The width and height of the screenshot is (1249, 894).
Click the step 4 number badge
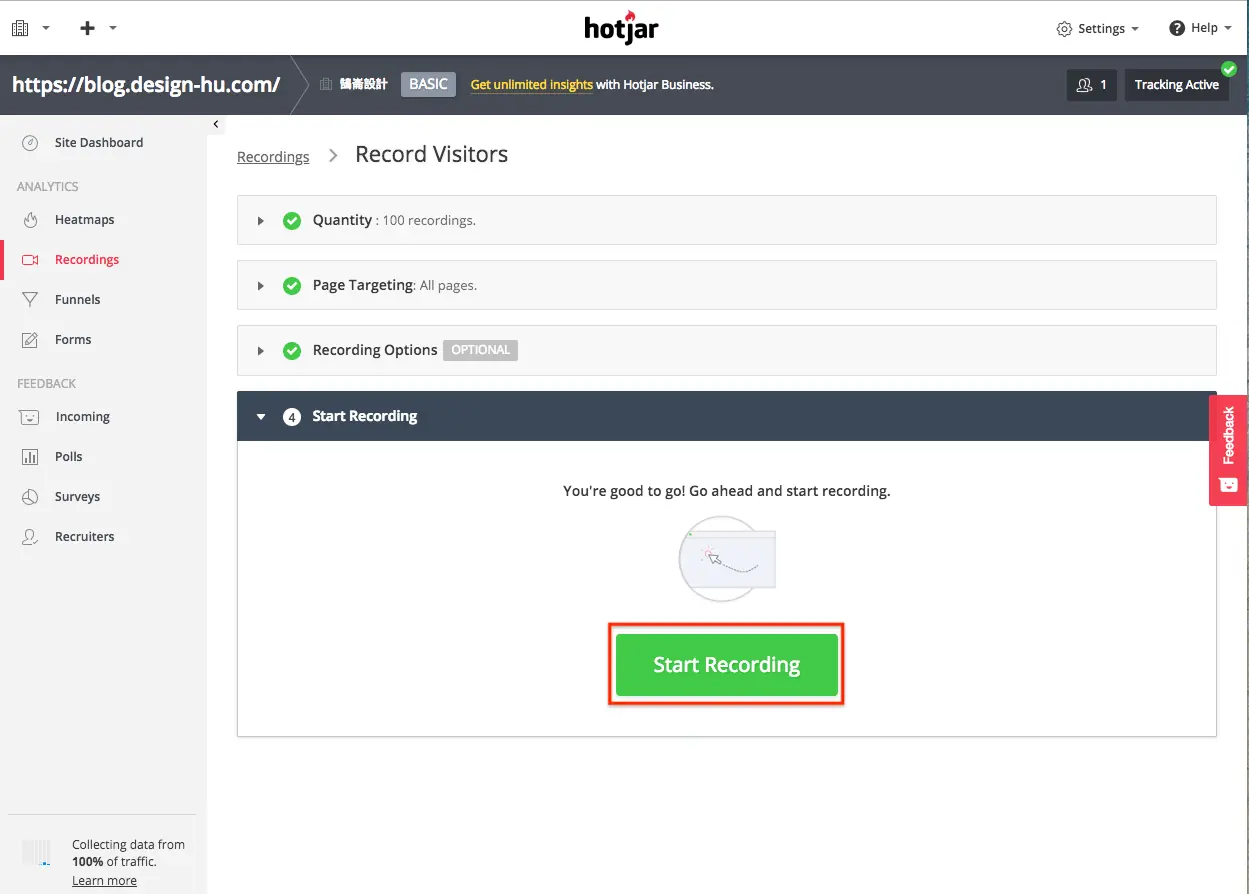(292, 417)
